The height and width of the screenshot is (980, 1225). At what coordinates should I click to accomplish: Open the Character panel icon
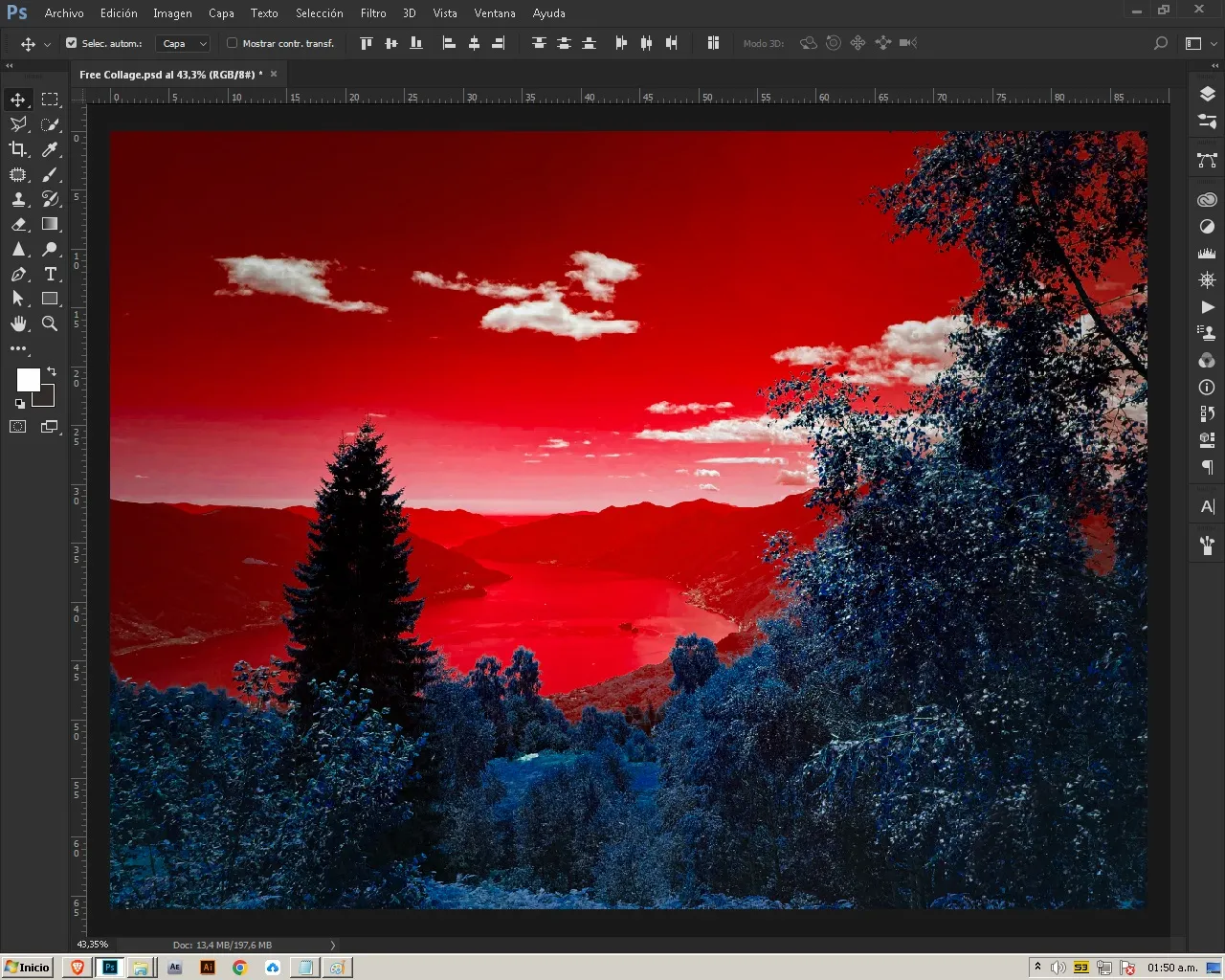pyautogui.click(x=1207, y=506)
